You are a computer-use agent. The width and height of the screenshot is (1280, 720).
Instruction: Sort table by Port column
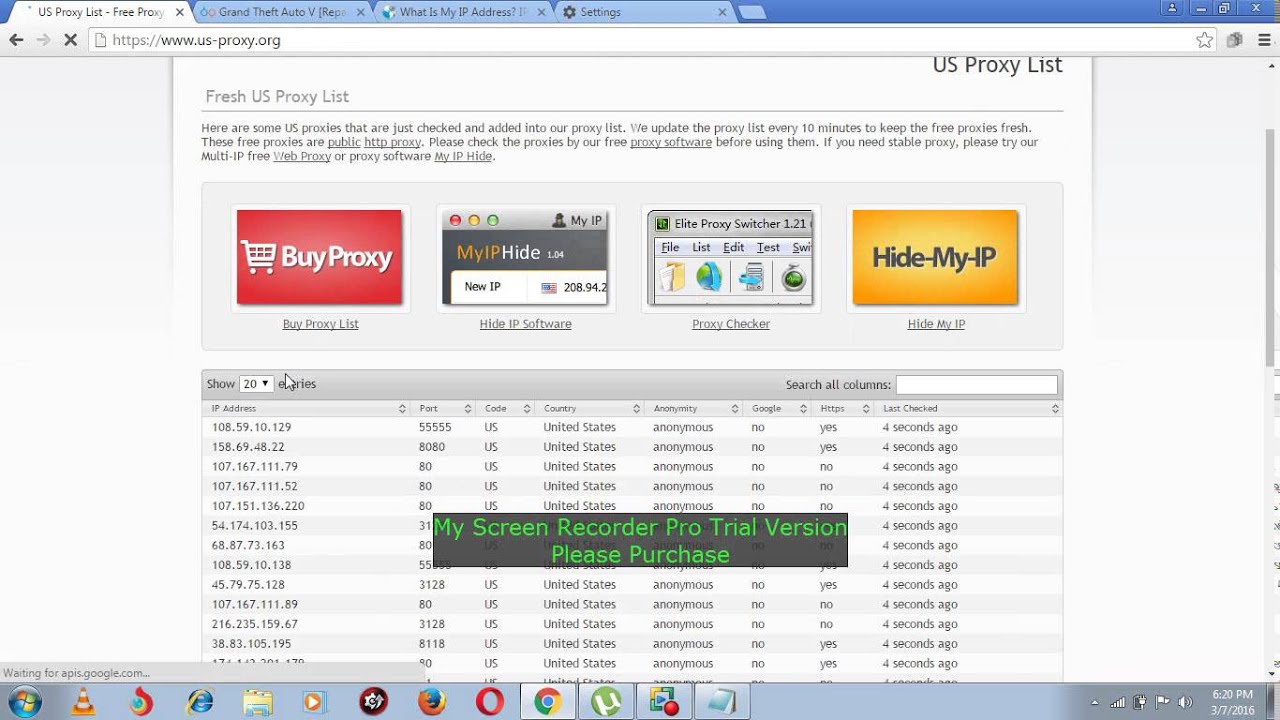click(x=444, y=408)
